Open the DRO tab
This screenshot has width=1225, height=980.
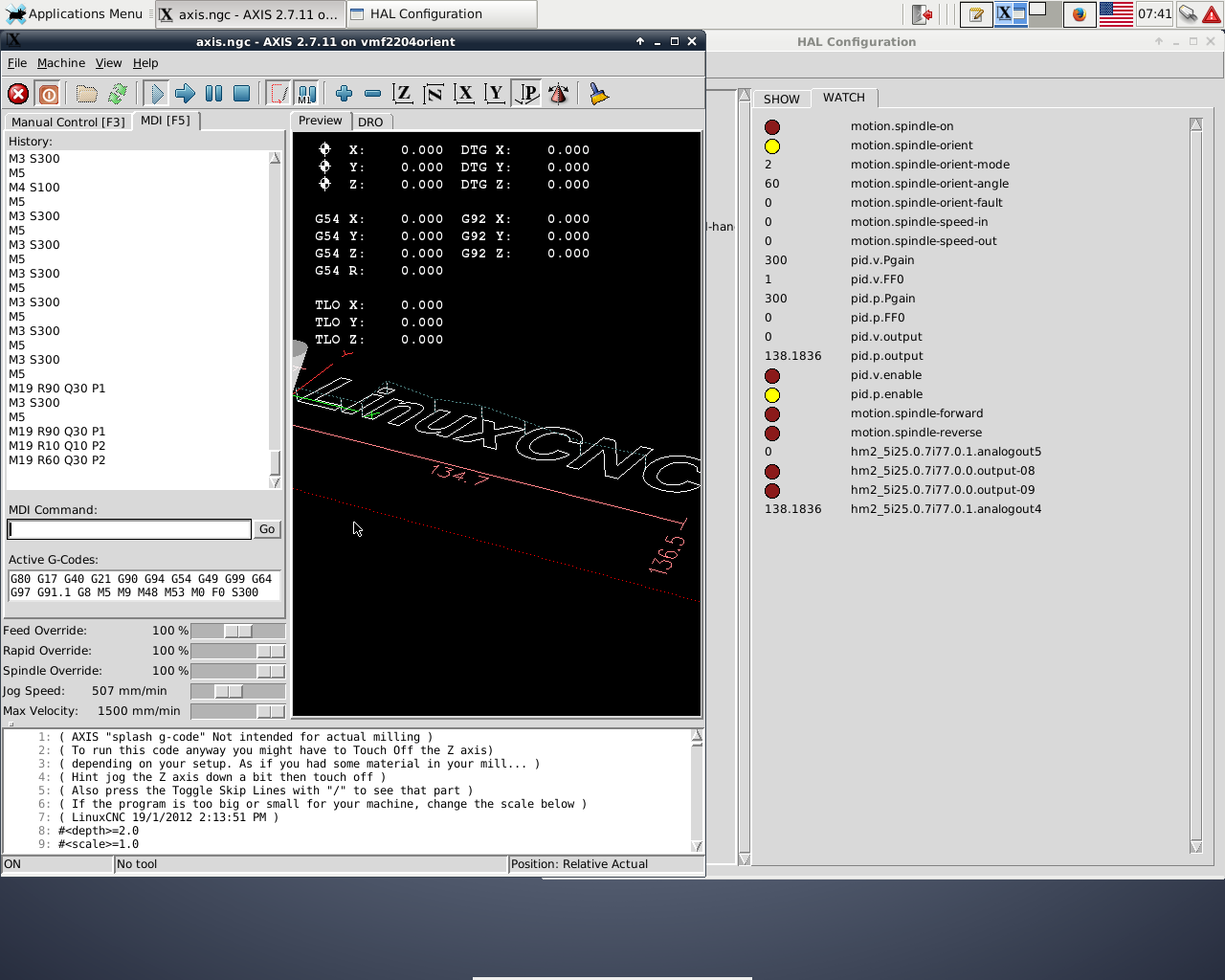click(x=370, y=122)
